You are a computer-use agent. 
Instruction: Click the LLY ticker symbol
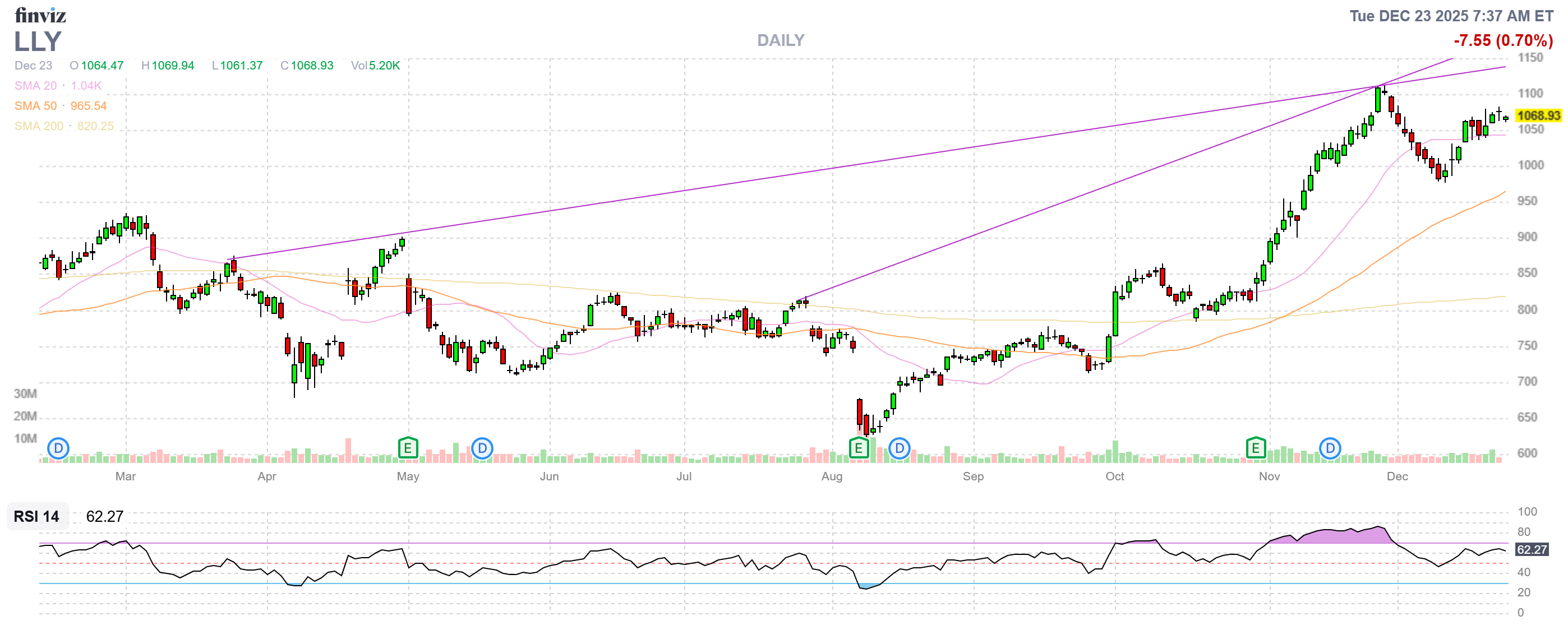(x=38, y=41)
